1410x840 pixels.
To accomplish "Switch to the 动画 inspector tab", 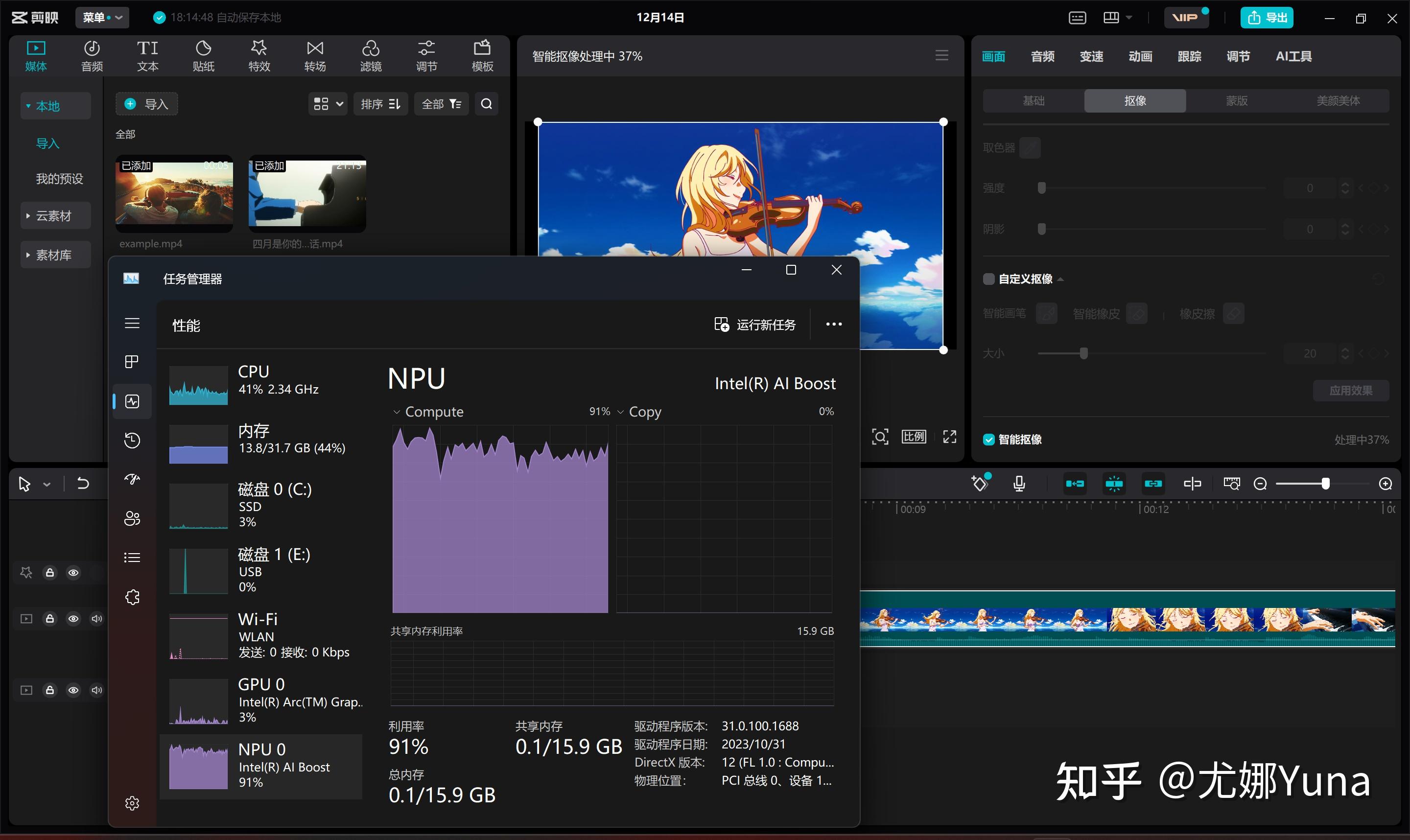I will click(1140, 57).
